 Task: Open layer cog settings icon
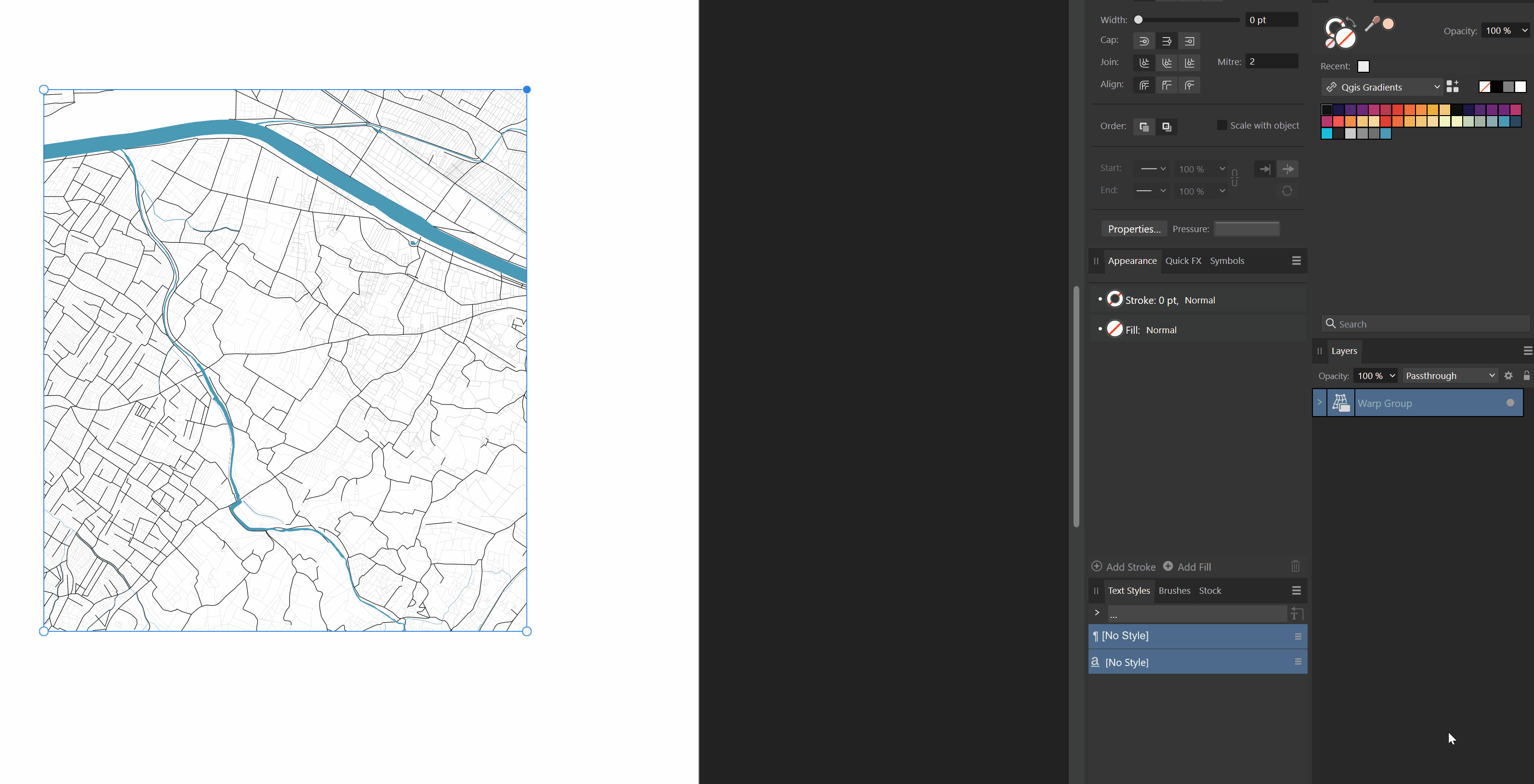tap(1508, 376)
